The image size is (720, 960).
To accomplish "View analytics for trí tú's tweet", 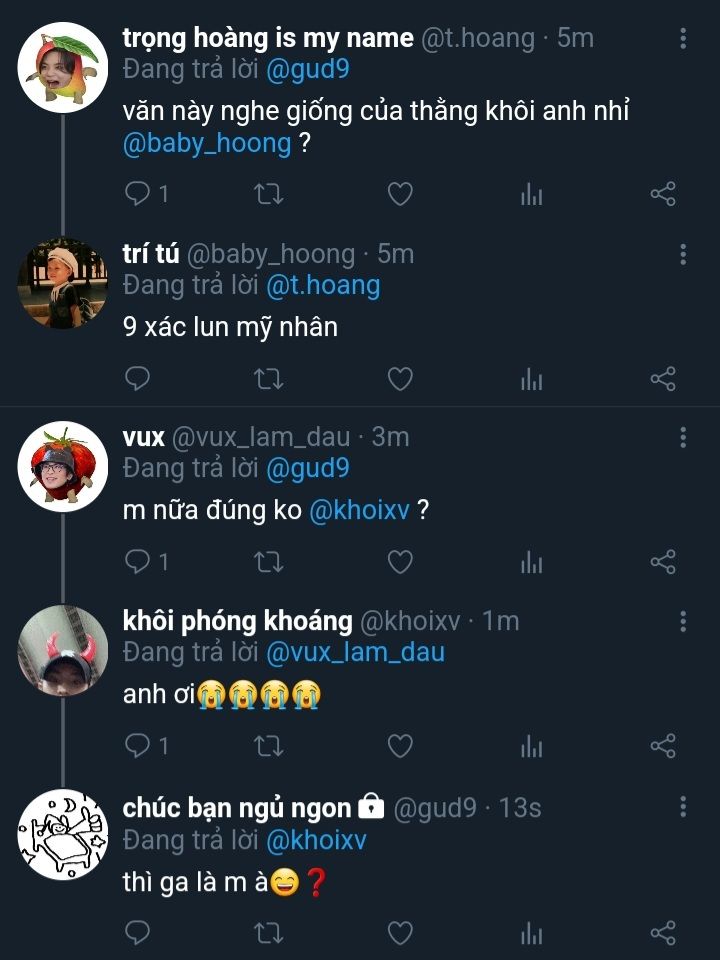I will point(531,378).
